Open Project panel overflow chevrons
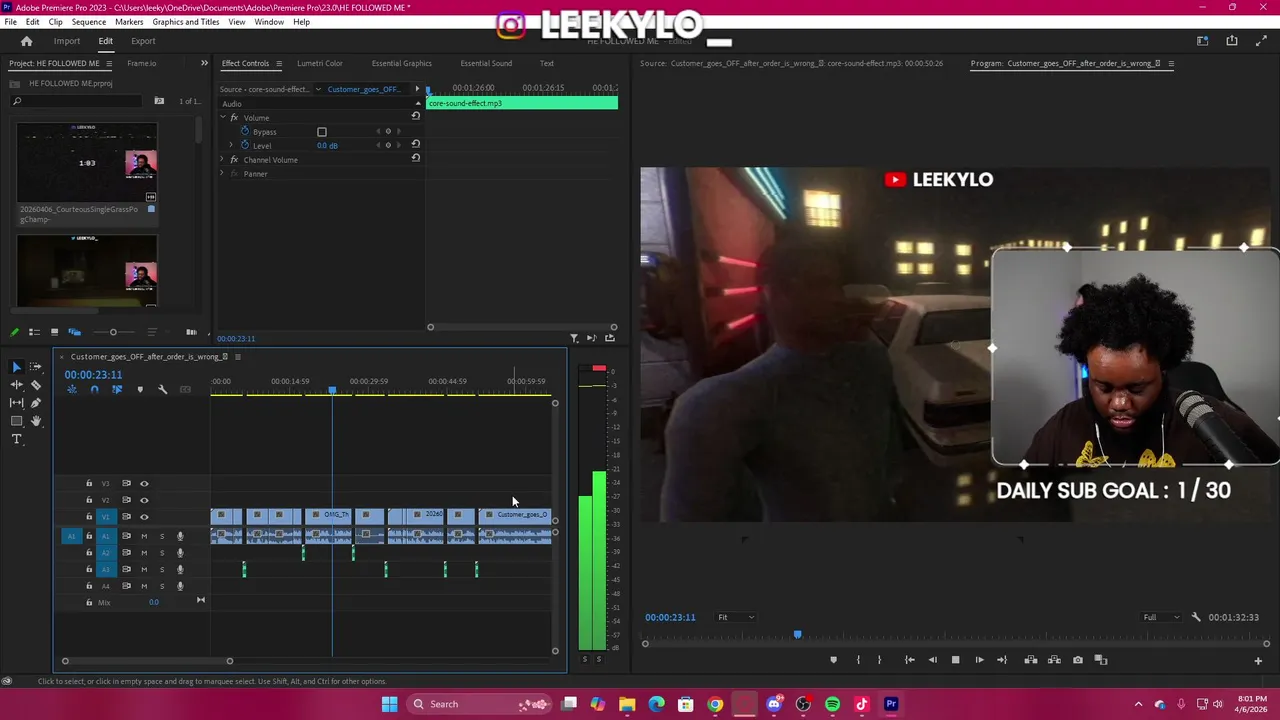This screenshot has width=1280, height=720. (x=204, y=63)
